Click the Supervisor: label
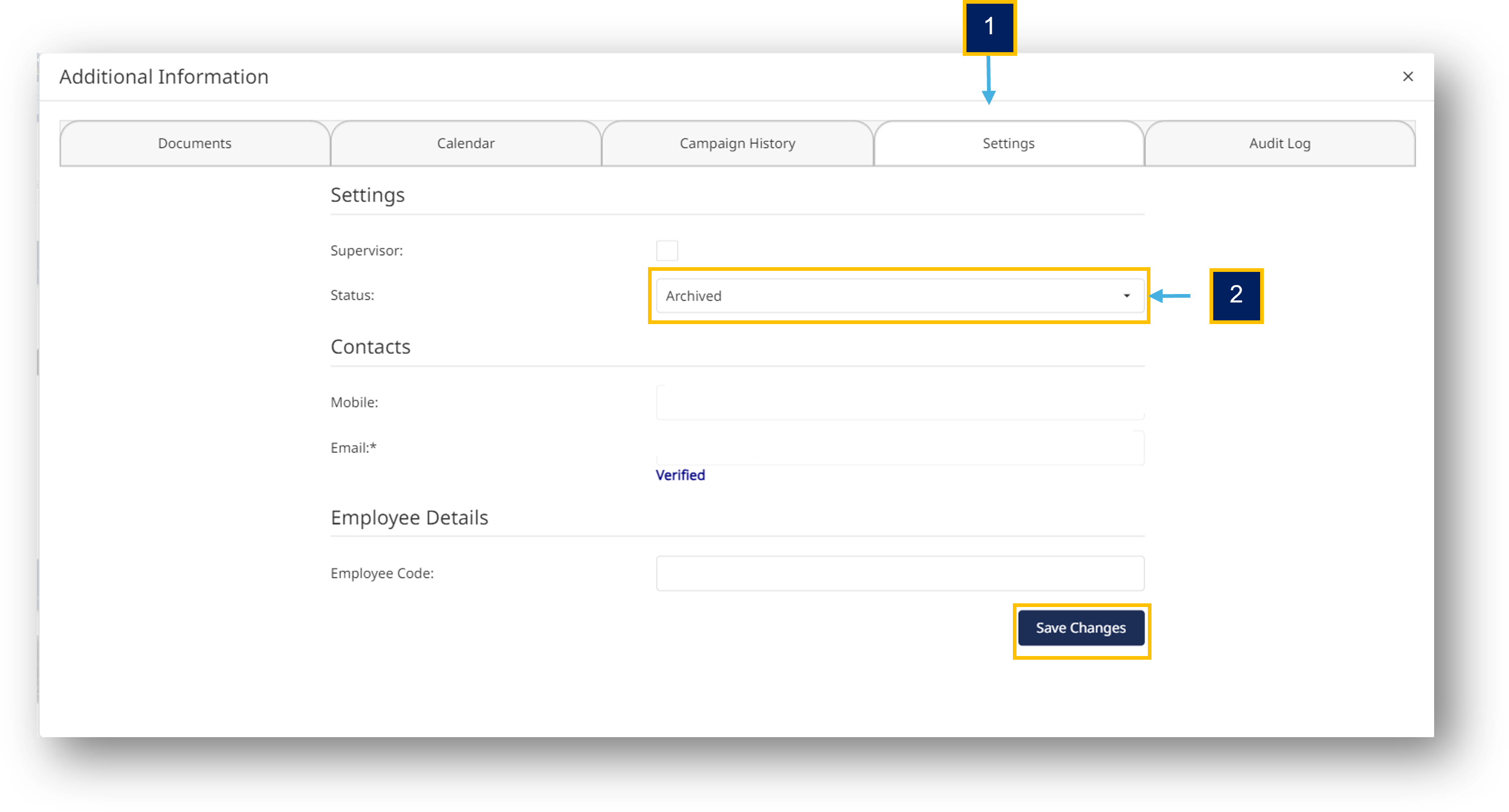This screenshot has height=812, width=1509. coord(367,251)
